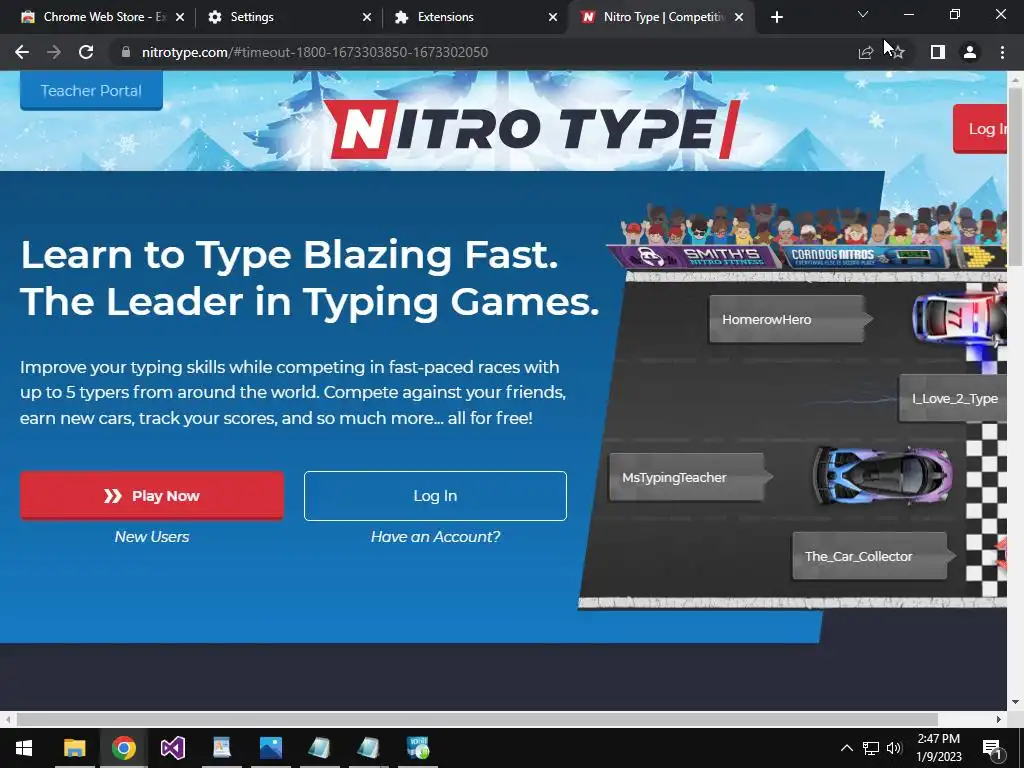Minimize the Chrome window
1024x768 pixels.
pyautogui.click(x=908, y=14)
